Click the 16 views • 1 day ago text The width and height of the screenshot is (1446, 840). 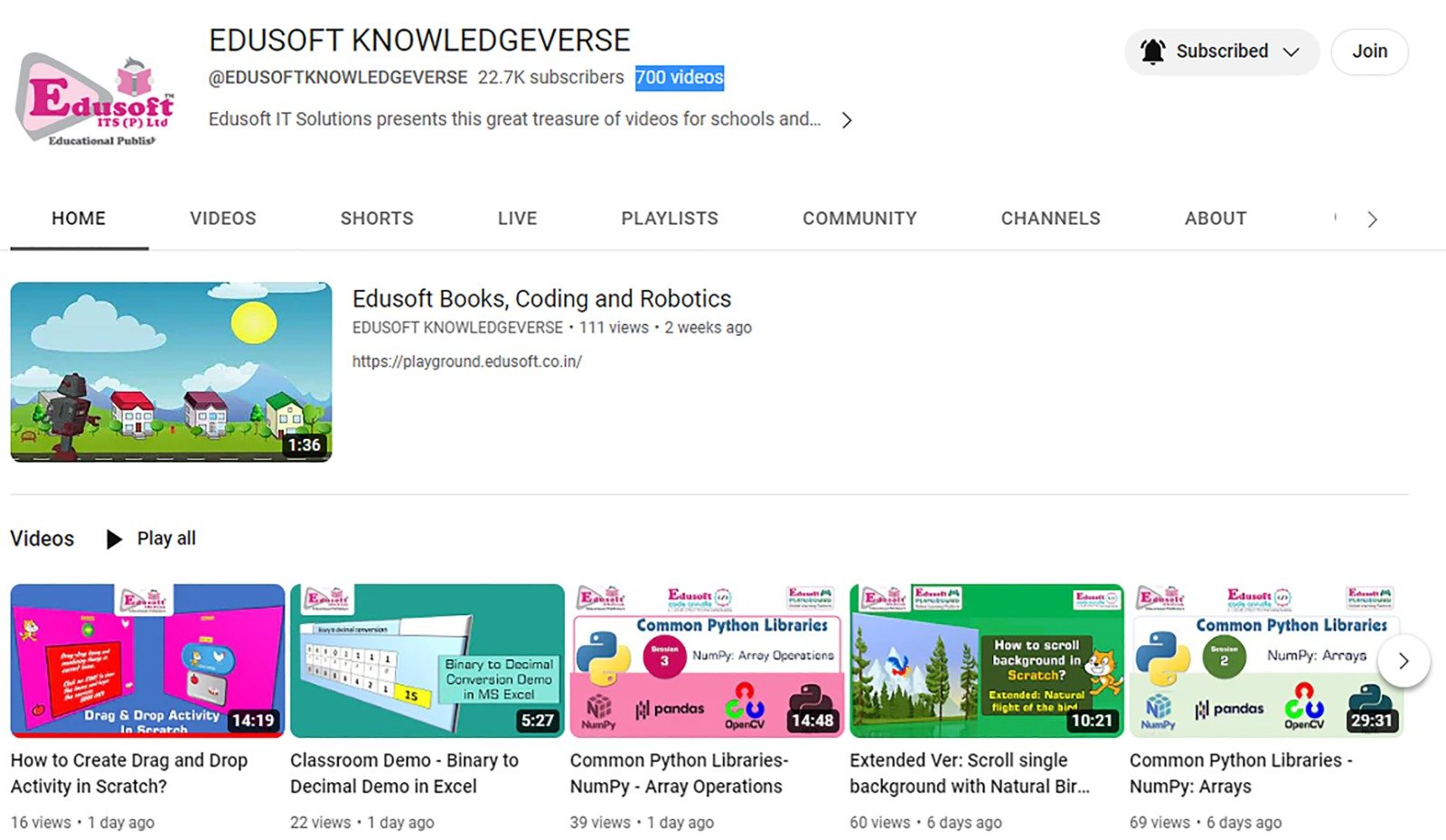(x=82, y=823)
